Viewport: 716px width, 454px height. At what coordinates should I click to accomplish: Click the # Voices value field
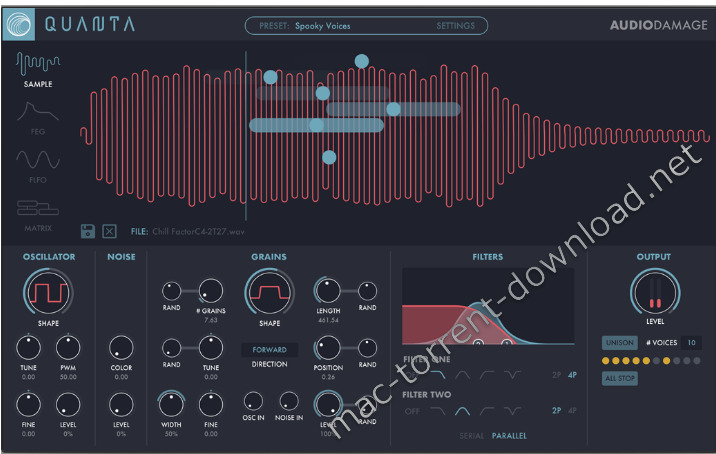[x=691, y=343]
